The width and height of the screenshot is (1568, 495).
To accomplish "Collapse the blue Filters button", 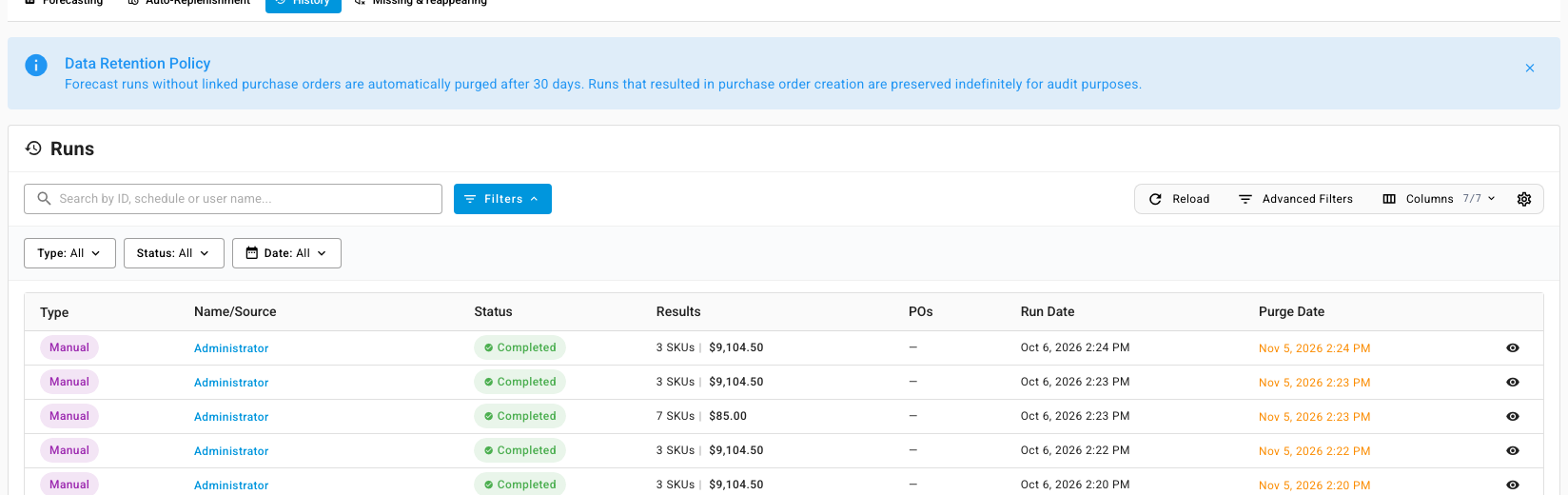I will coord(502,199).
